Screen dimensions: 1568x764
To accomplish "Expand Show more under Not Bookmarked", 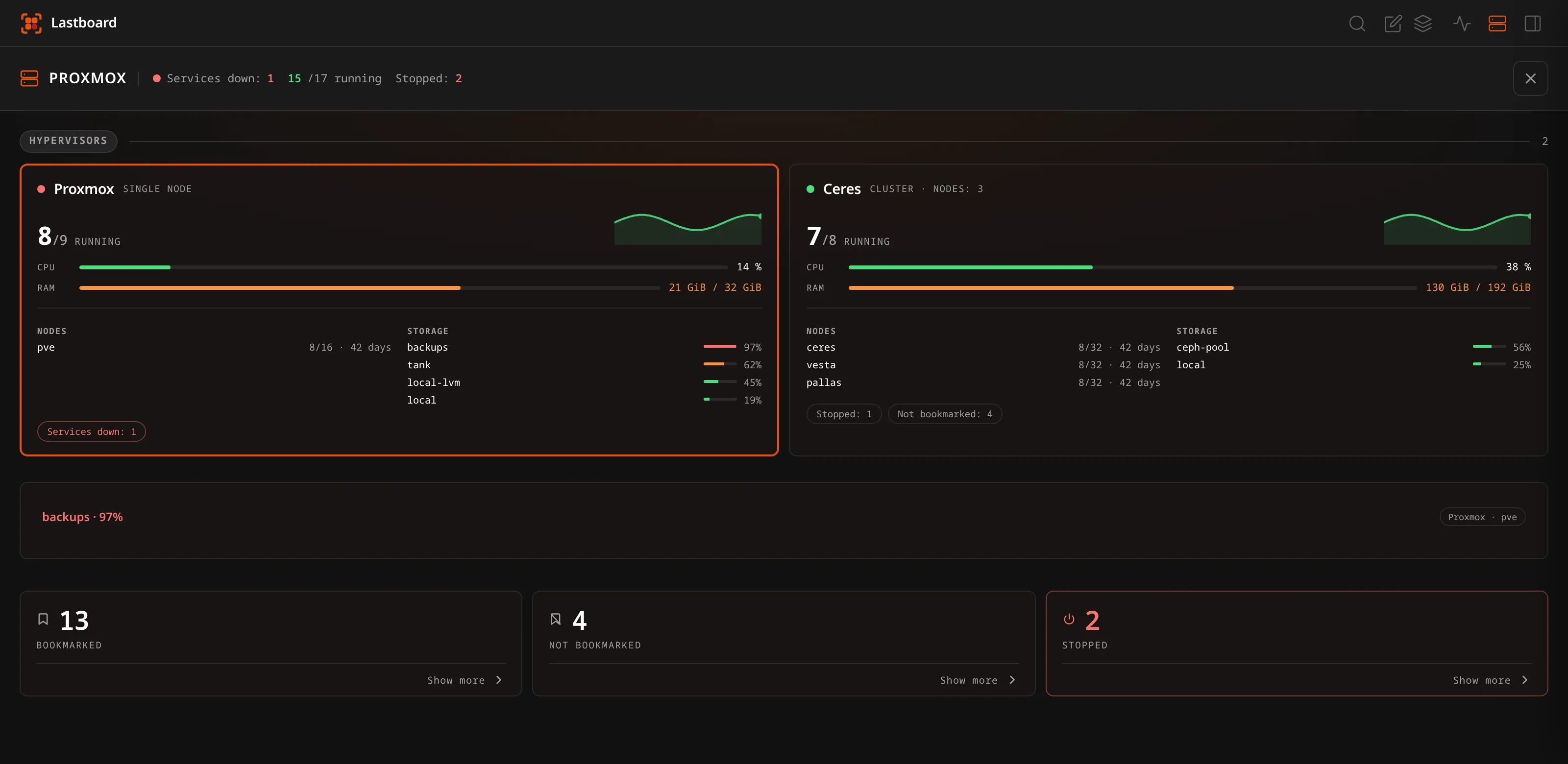I will 978,680.
